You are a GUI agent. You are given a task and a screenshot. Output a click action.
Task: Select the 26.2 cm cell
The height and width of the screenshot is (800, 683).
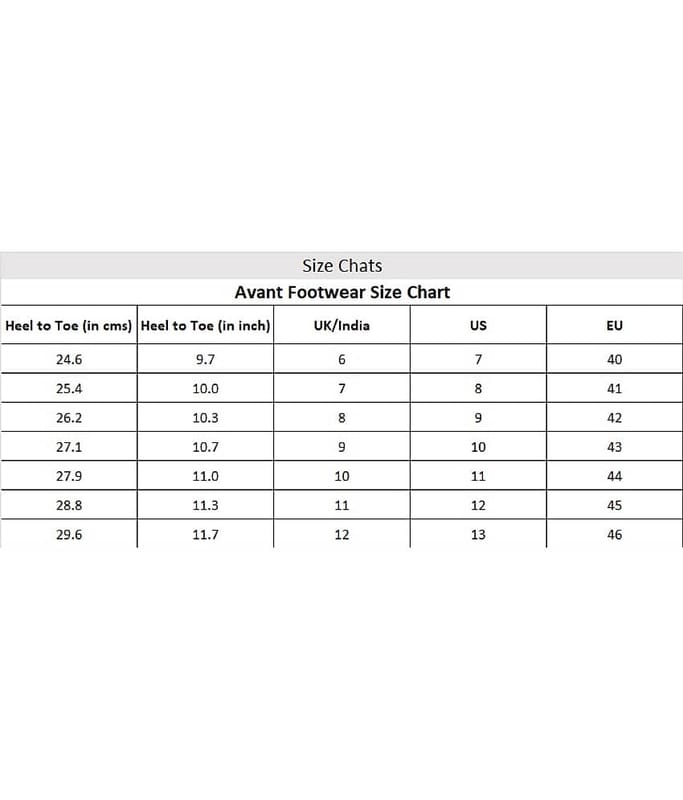(x=69, y=418)
